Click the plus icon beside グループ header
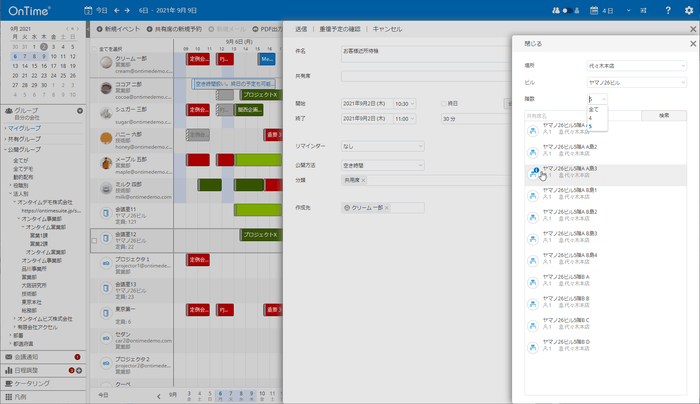The width and height of the screenshot is (700, 404). pos(79,110)
